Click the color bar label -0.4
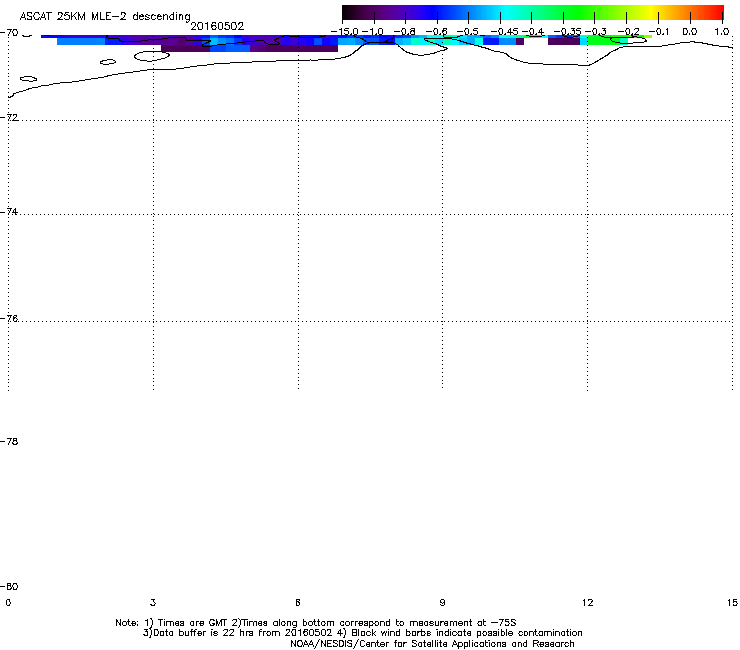 (x=532, y=32)
